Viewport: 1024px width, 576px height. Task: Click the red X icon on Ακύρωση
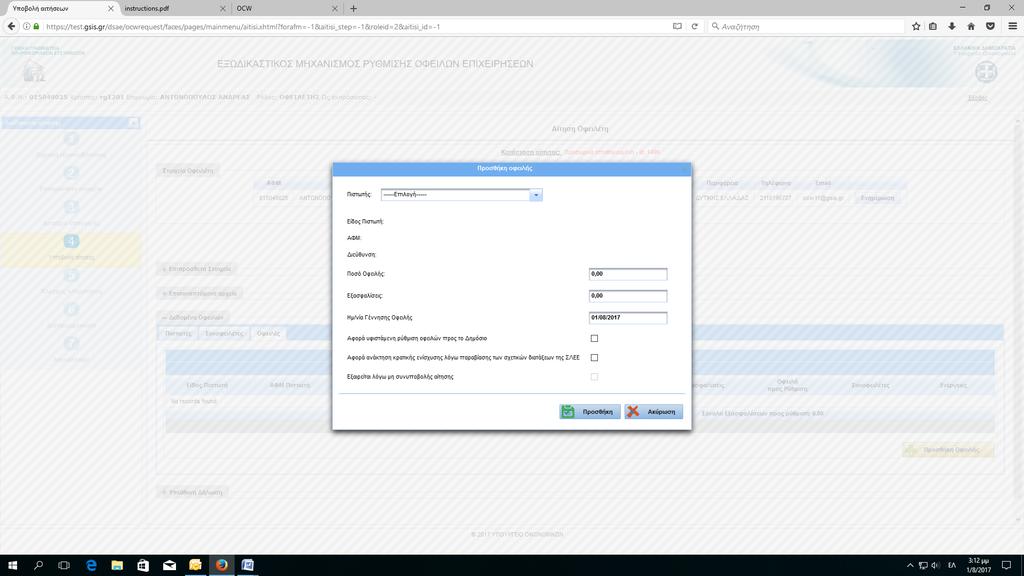pos(633,411)
